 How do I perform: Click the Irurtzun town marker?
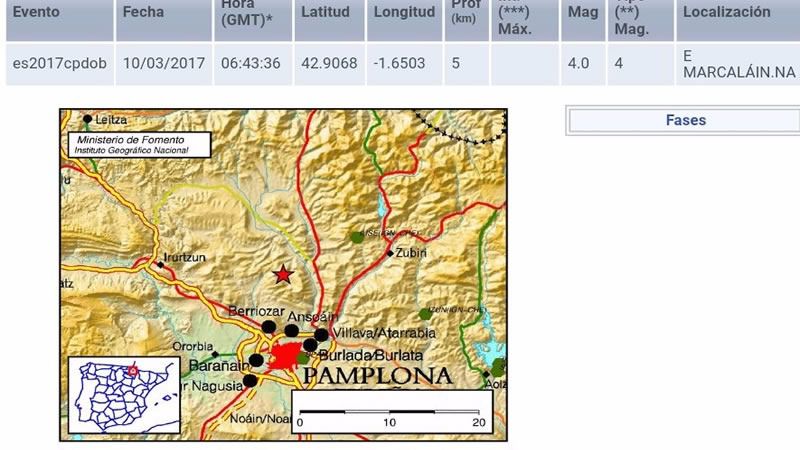point(159,265)
